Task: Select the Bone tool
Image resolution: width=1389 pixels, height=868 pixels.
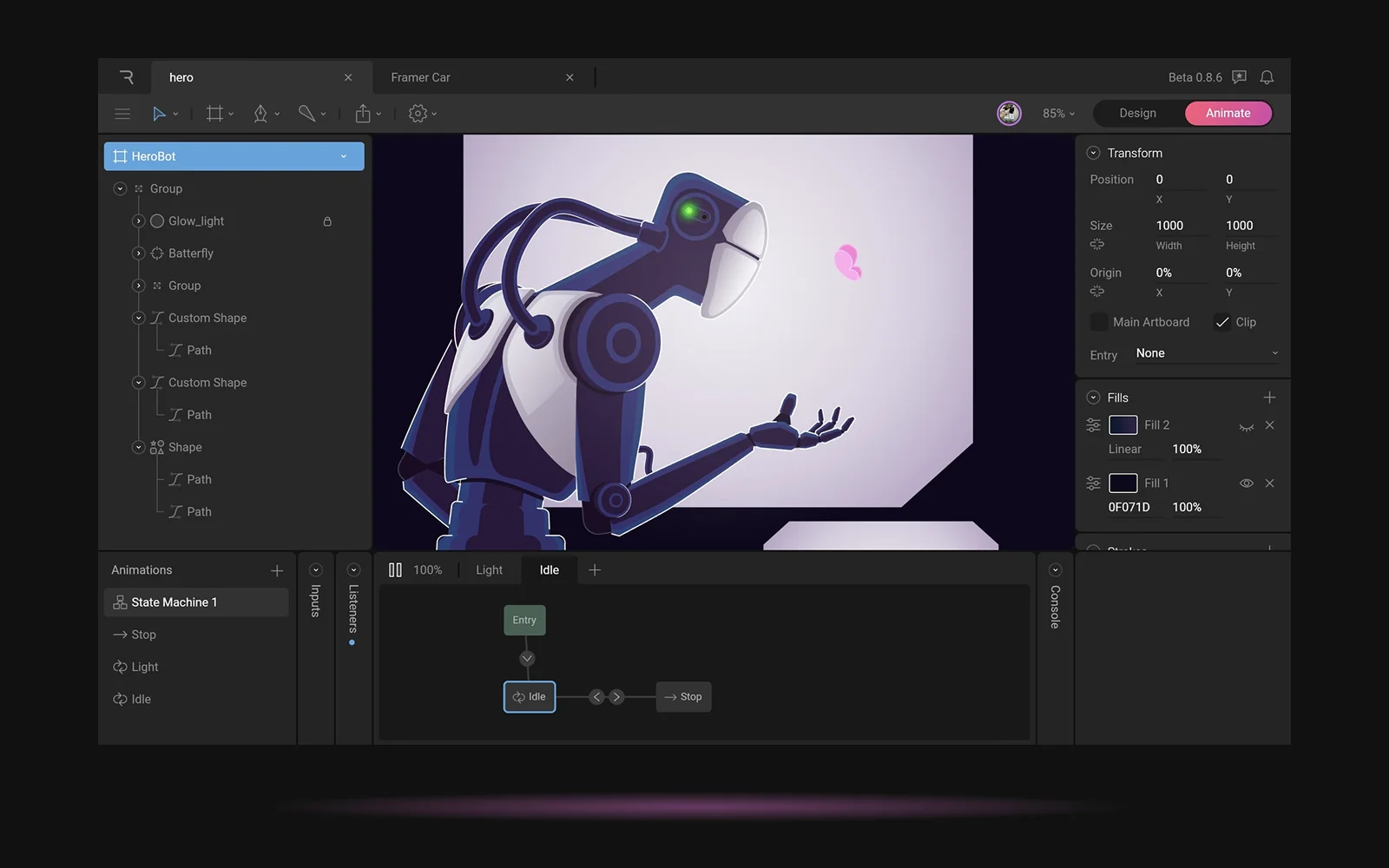Action: pyautogui.click(x=306, y=114)
